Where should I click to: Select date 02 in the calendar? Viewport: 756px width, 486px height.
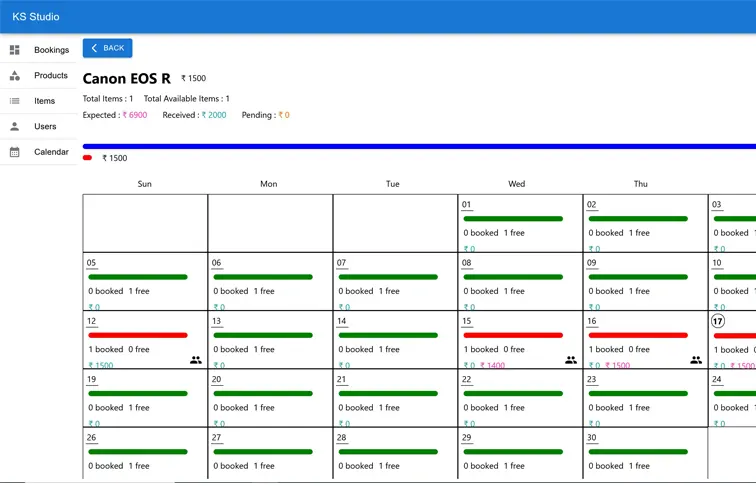tap(592, 204)
